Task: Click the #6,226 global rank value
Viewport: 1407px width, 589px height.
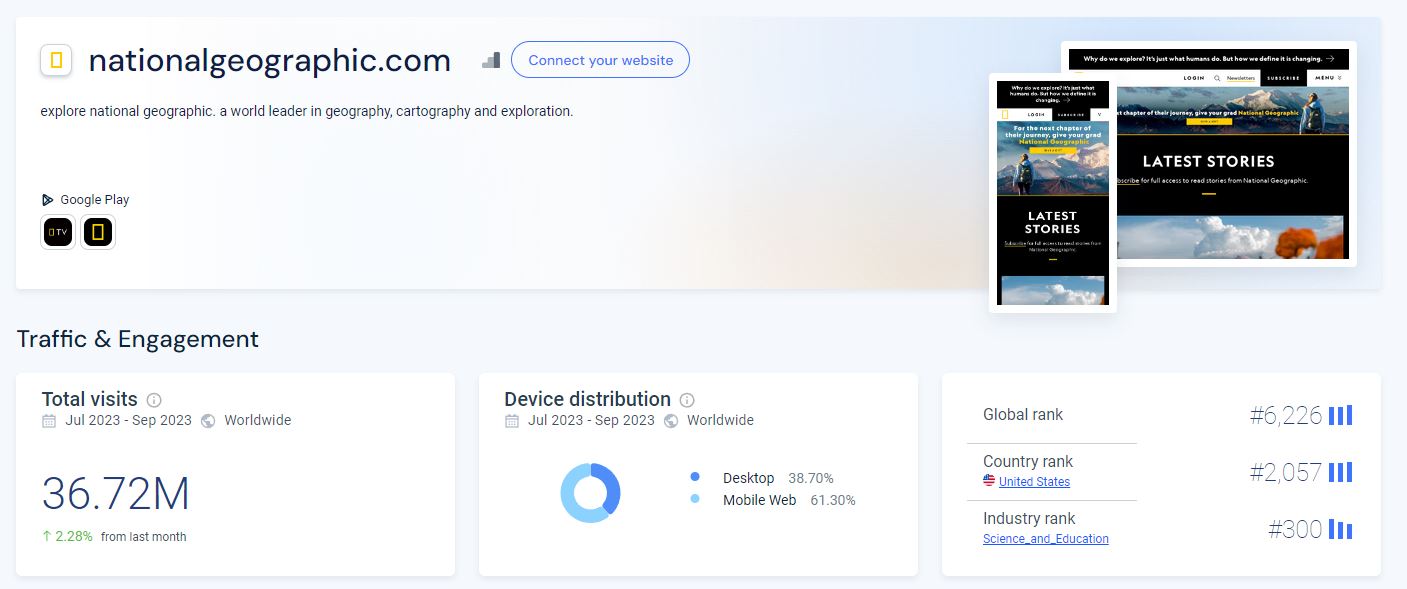Action: (x=1286, y=415)
